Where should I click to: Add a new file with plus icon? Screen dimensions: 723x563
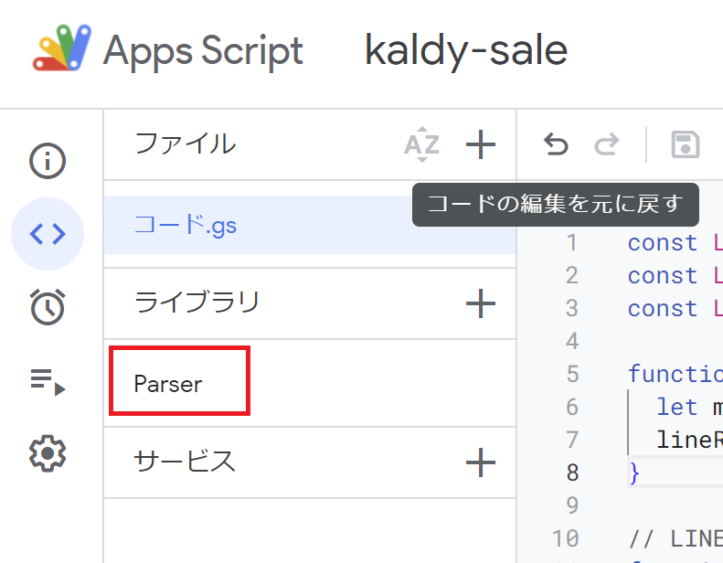tap(480, 145)
